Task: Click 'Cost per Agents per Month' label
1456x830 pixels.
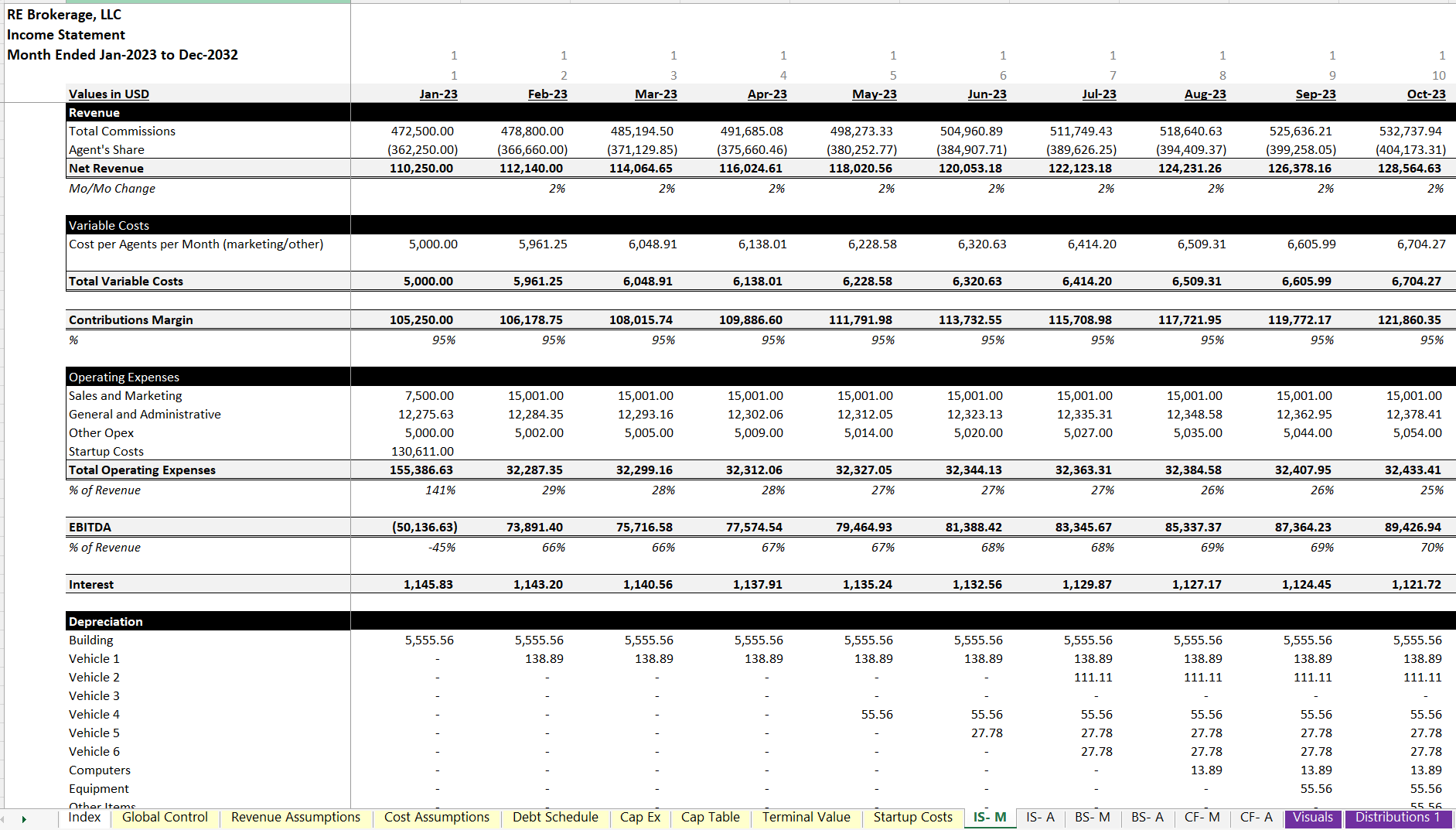Action: pyautogui.click(x=196, y=244)
